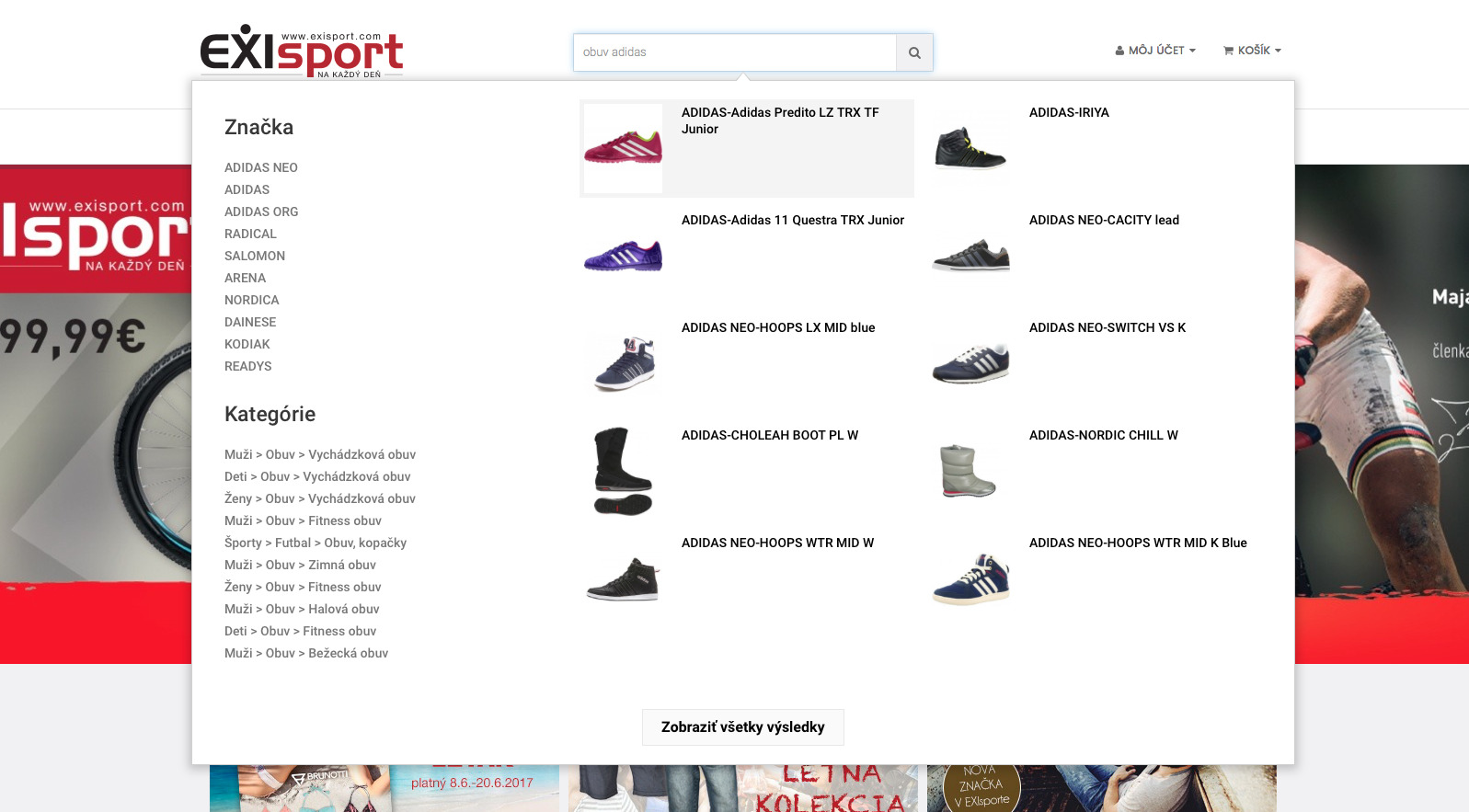Expand the Košík cart dropdown
The width and height of the screenshot is (1469, 812).
click(x=1252, y=51)
